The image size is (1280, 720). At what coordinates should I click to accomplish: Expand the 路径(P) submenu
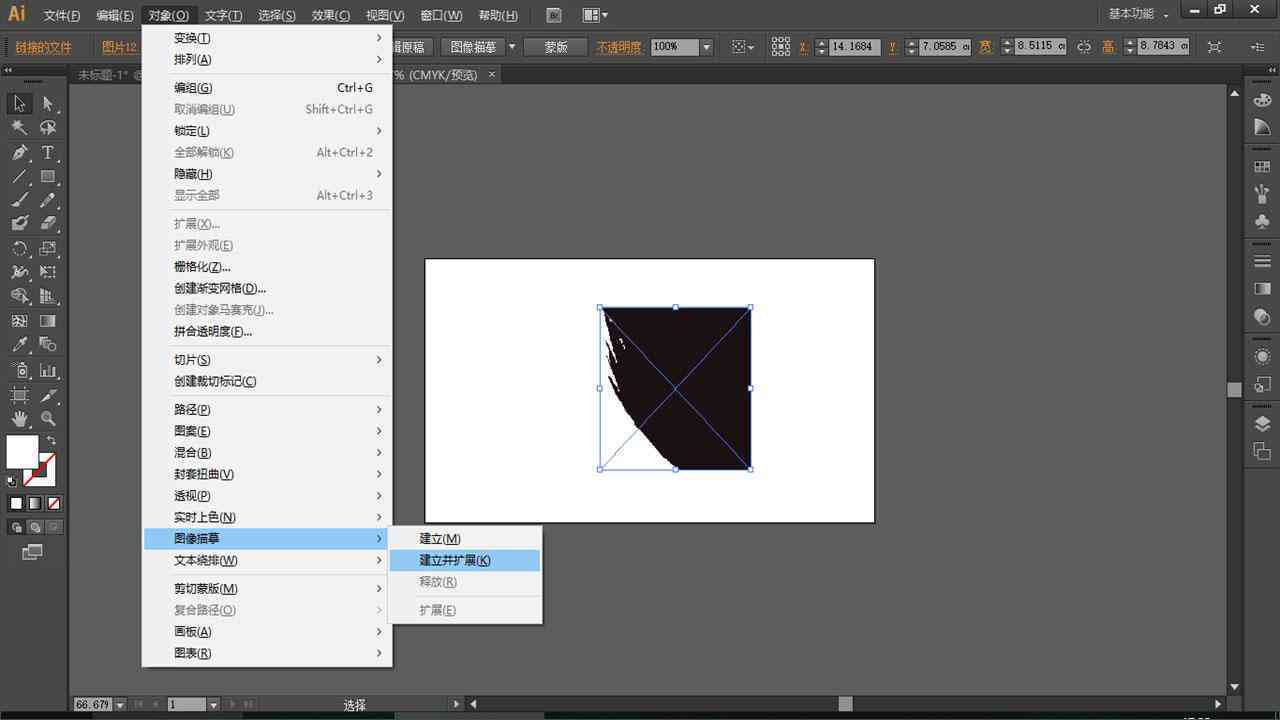[x=267, y=410]
